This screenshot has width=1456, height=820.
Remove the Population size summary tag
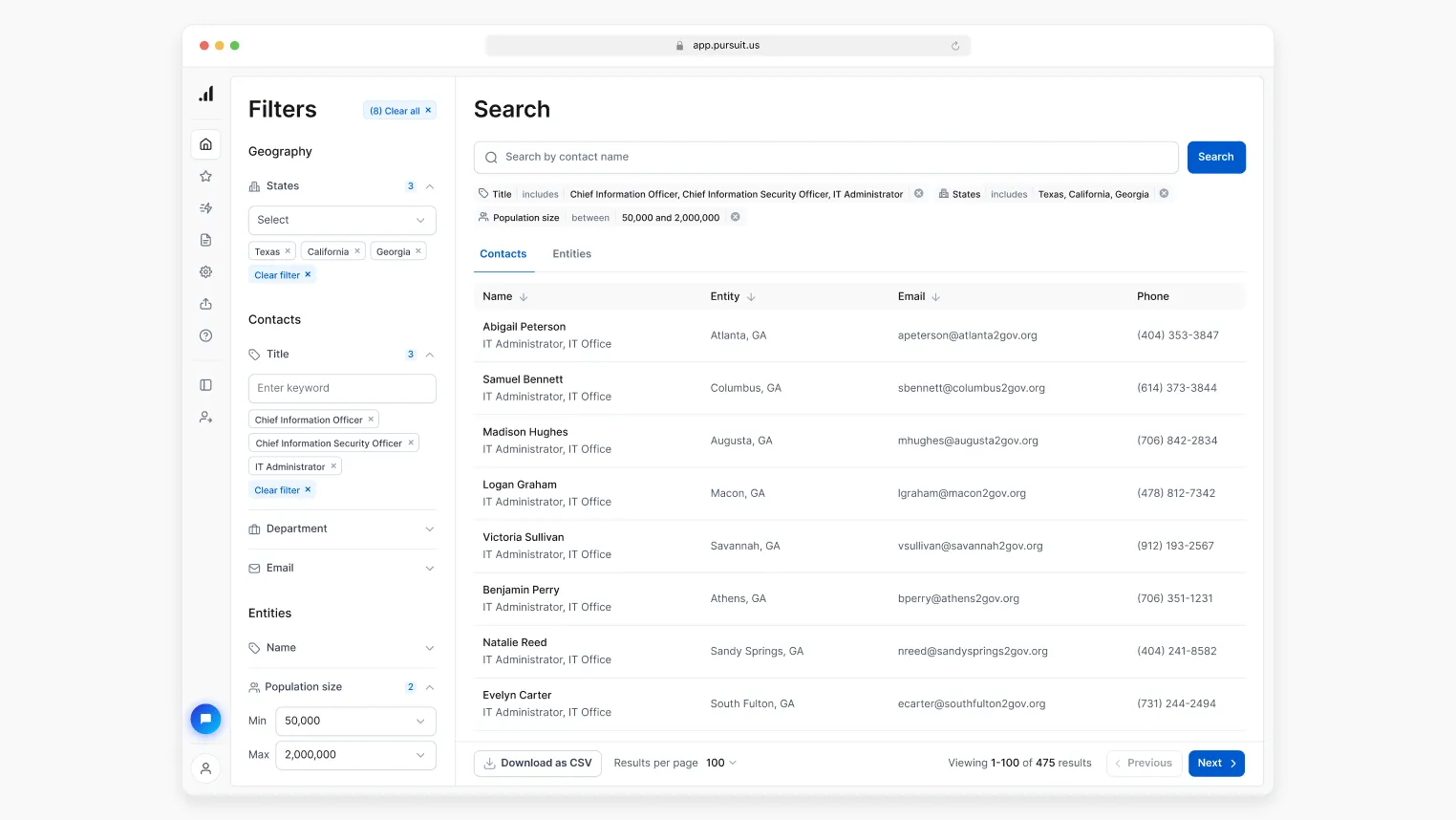736,217
